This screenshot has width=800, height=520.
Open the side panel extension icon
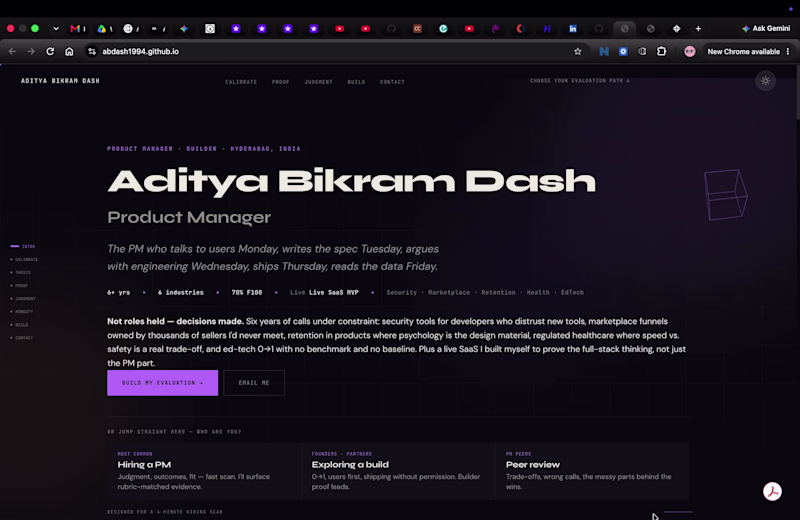642,52
